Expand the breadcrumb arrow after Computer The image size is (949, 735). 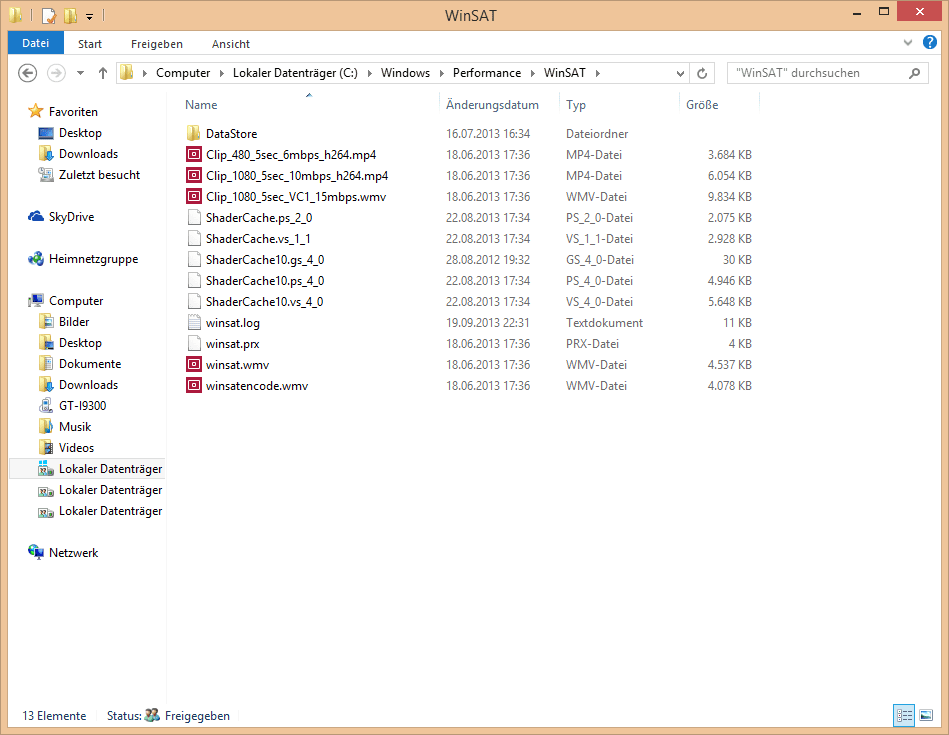point(222,73)
